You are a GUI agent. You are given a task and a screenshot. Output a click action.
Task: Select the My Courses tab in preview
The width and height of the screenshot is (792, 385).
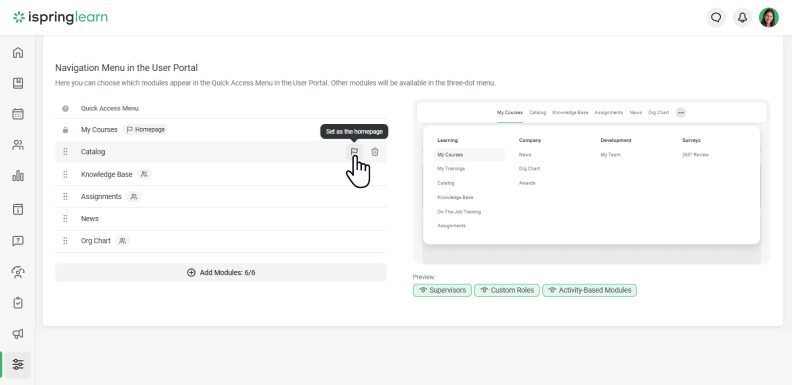click(510, 113)
